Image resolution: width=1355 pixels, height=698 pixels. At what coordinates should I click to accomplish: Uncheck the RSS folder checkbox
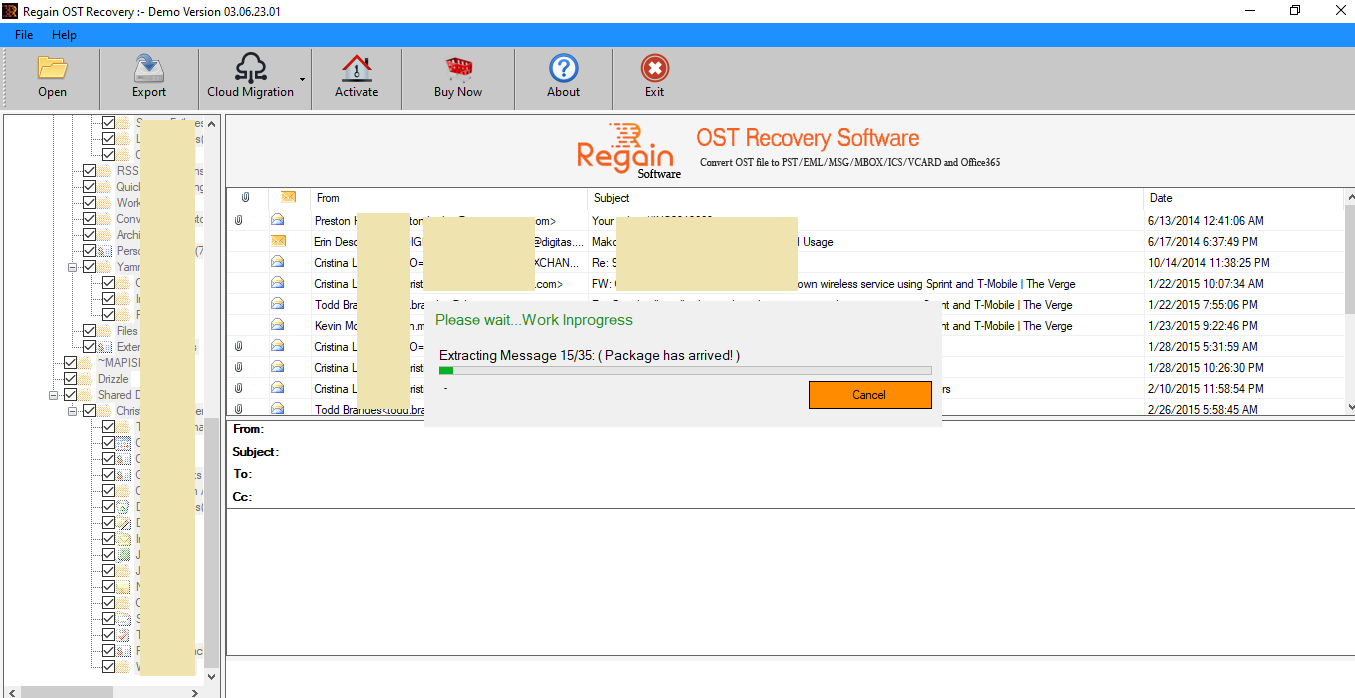(90, 170)
